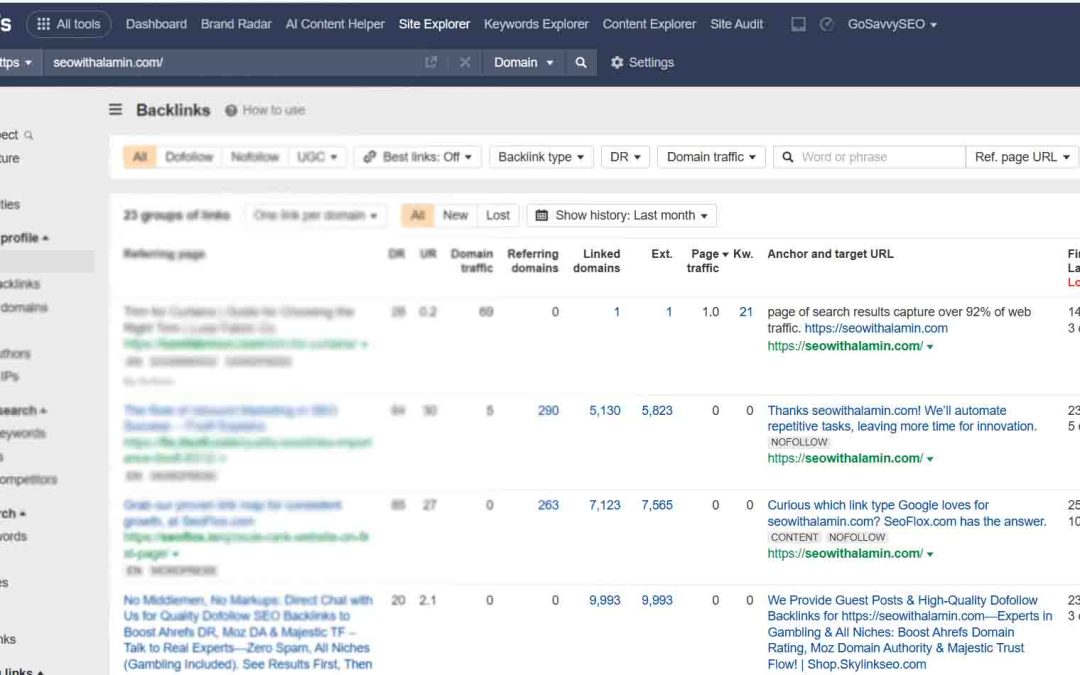The image size is (1080, 675).
Task: Open the Curious which link type anchor
Action: (906, 513)
